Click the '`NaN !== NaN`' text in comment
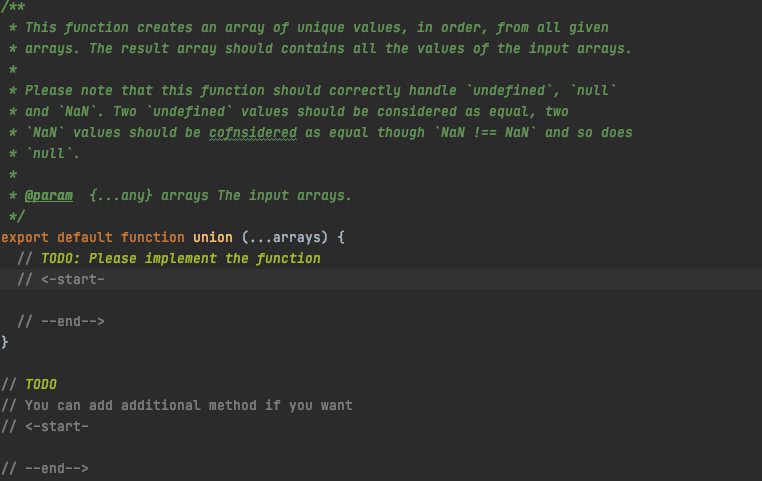 click(486, 132)
